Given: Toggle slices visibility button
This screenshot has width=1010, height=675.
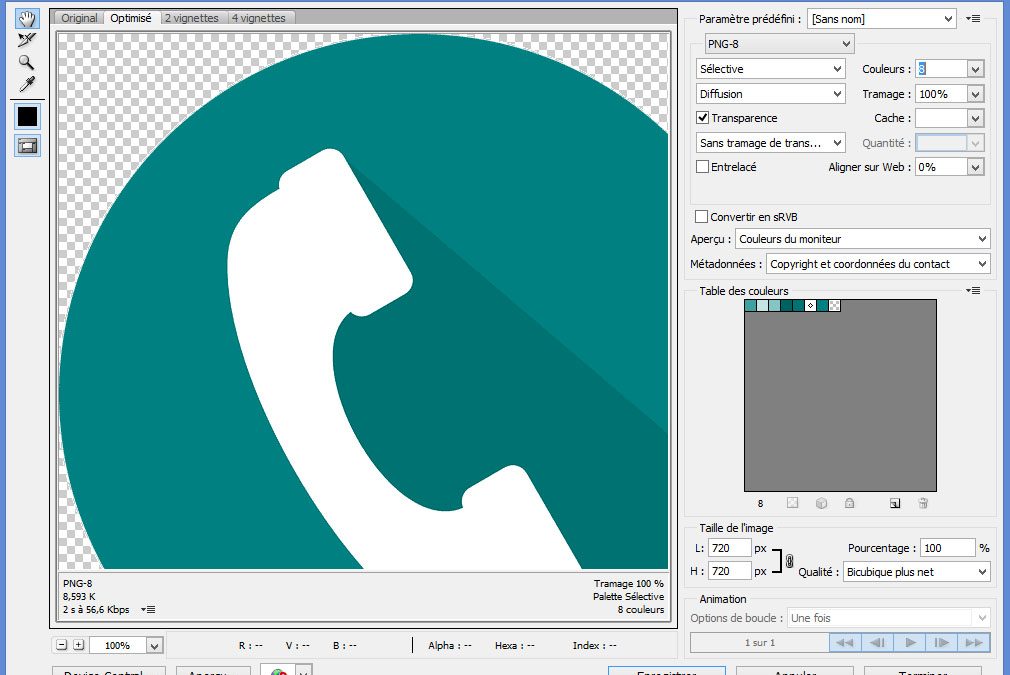Looking at the screenshot, I should point(27,146).
